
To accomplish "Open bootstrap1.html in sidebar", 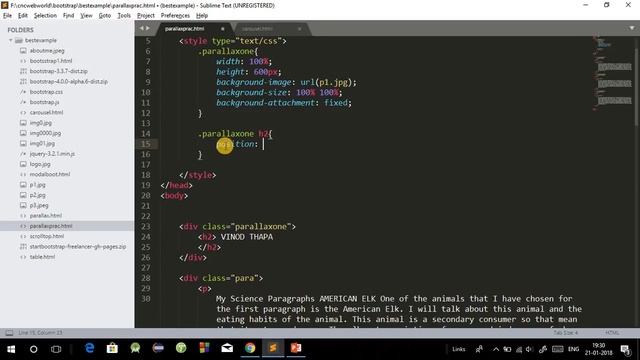I will pos(51,61).
